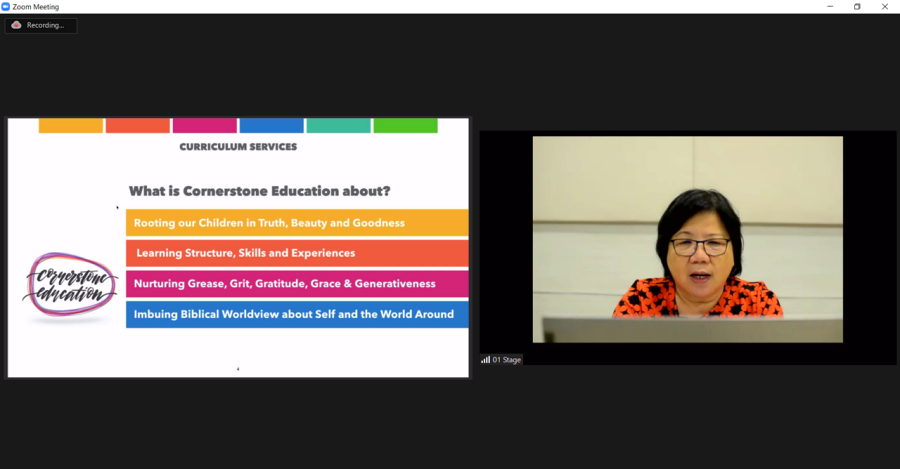The image size is (900, 469).
Task: Click the red cloud Recording icon
Action: (17, 25)
